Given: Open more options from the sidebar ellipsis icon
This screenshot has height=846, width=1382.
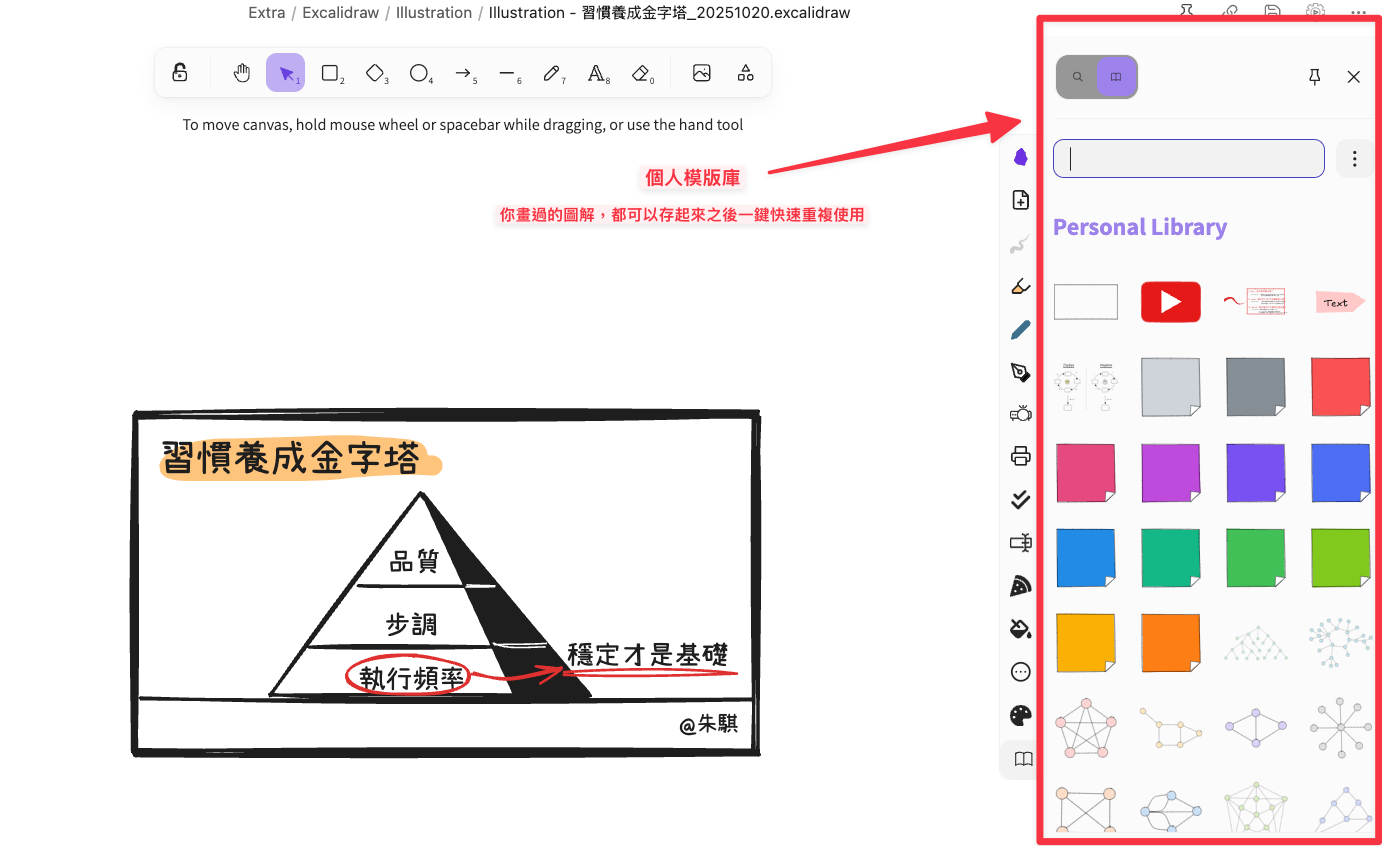Looking at the screenshot, I should click(1020, 671).
